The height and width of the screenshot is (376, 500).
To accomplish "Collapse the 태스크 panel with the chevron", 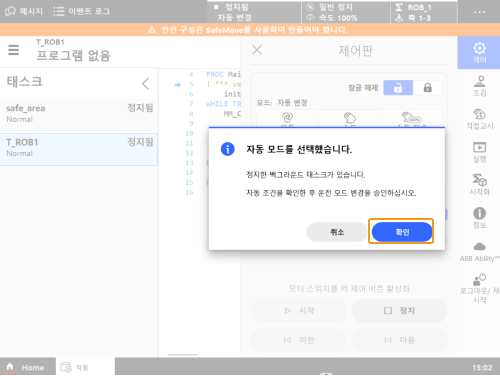I will (146, 83).
